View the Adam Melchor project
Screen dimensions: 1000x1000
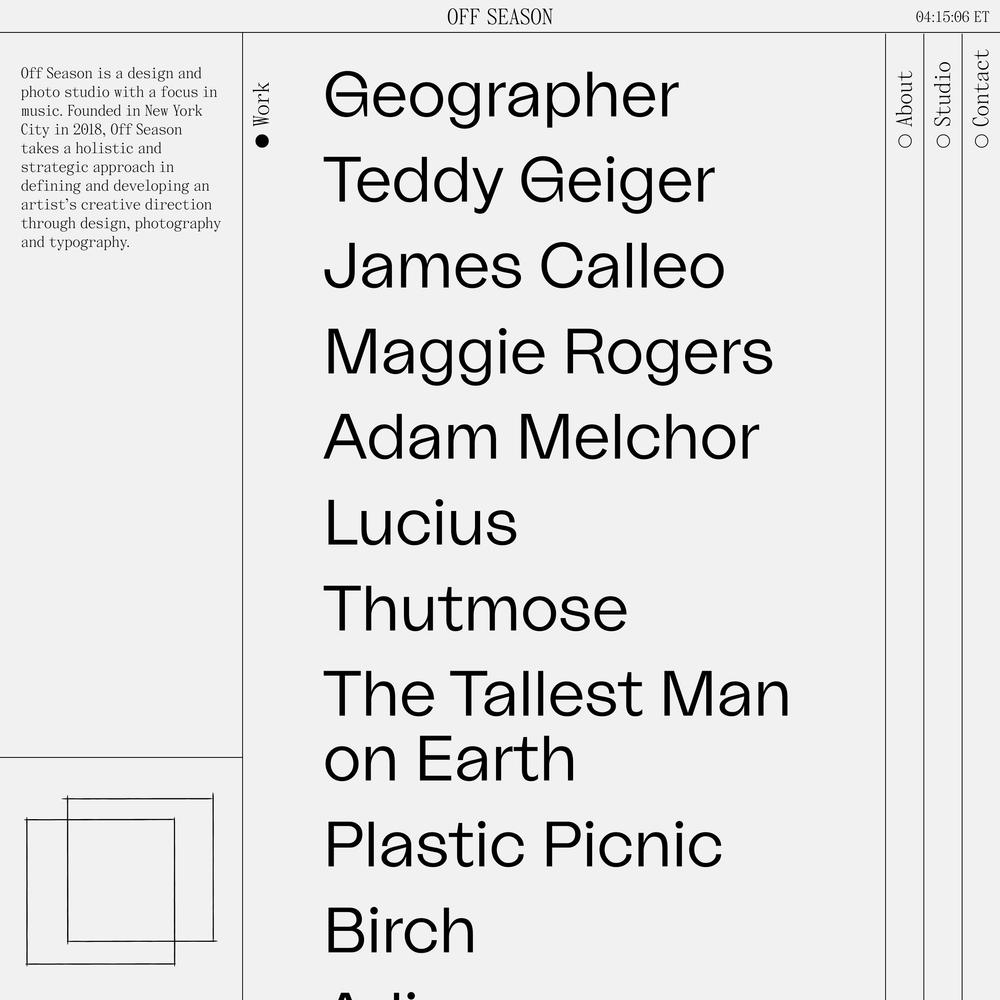click(541, 438)
